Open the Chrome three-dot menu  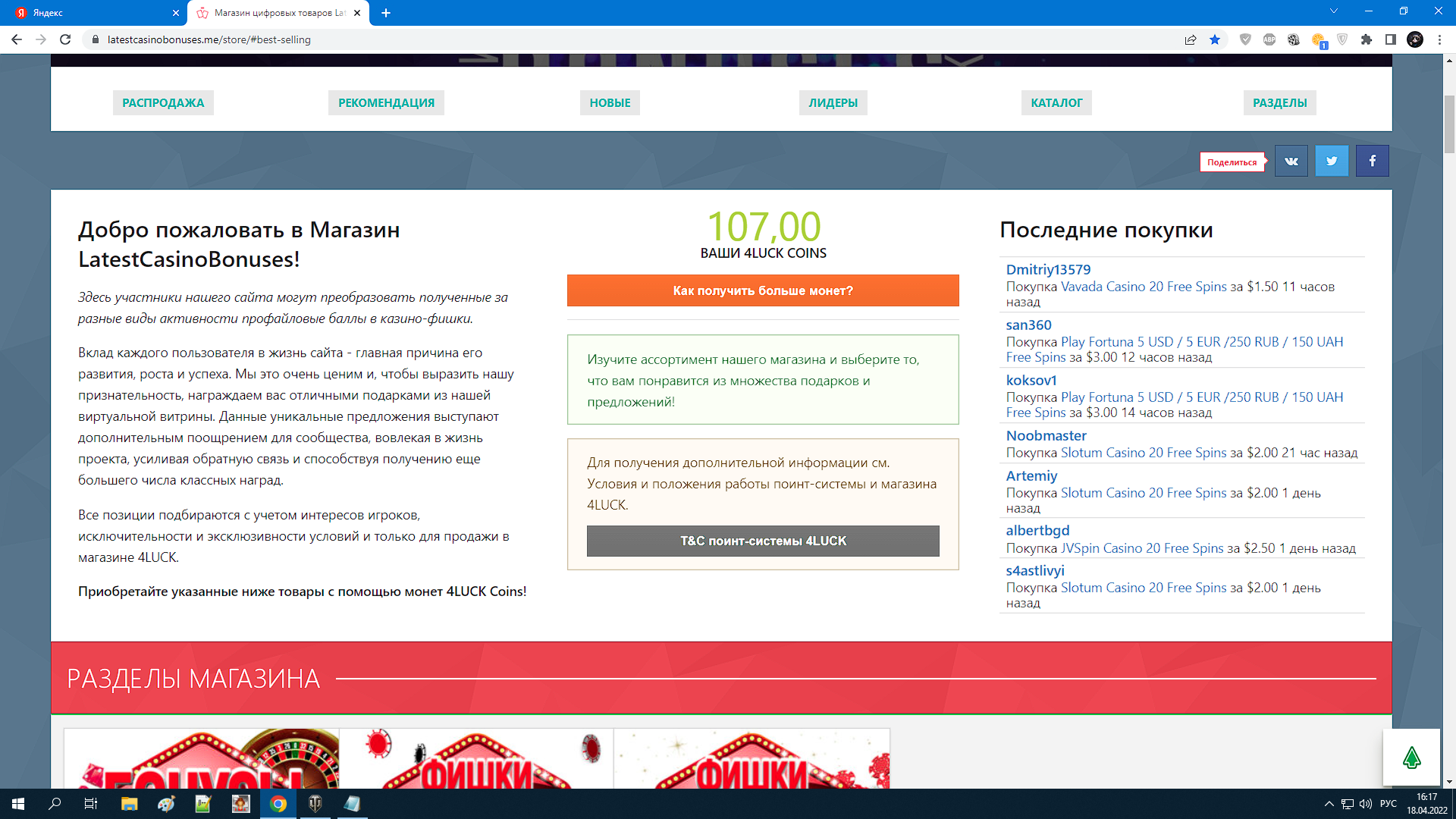[x=1439, y=39]
